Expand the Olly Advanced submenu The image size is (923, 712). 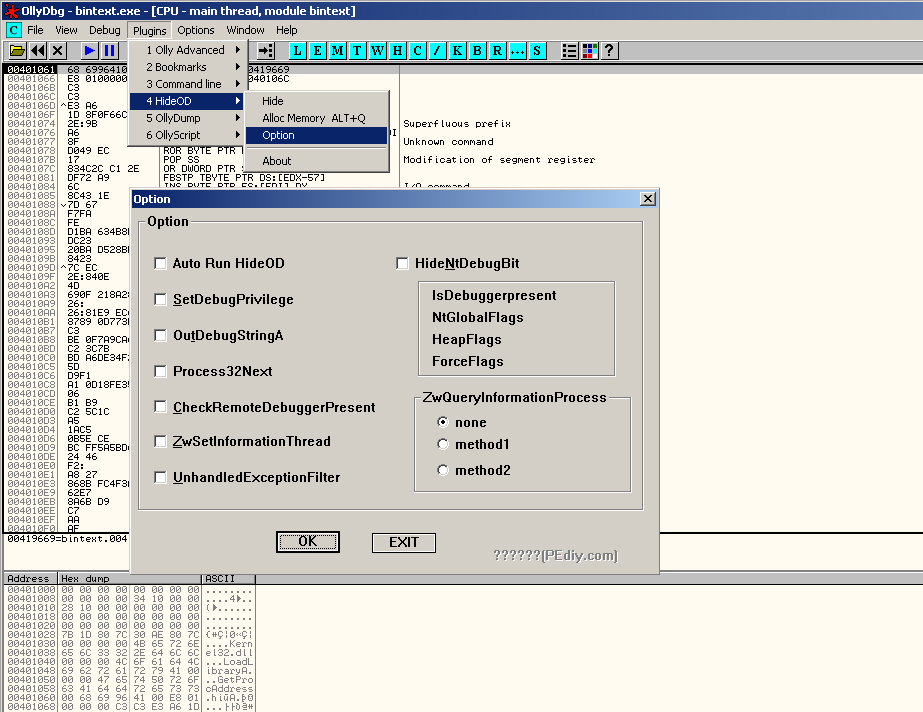pos(187,50)
